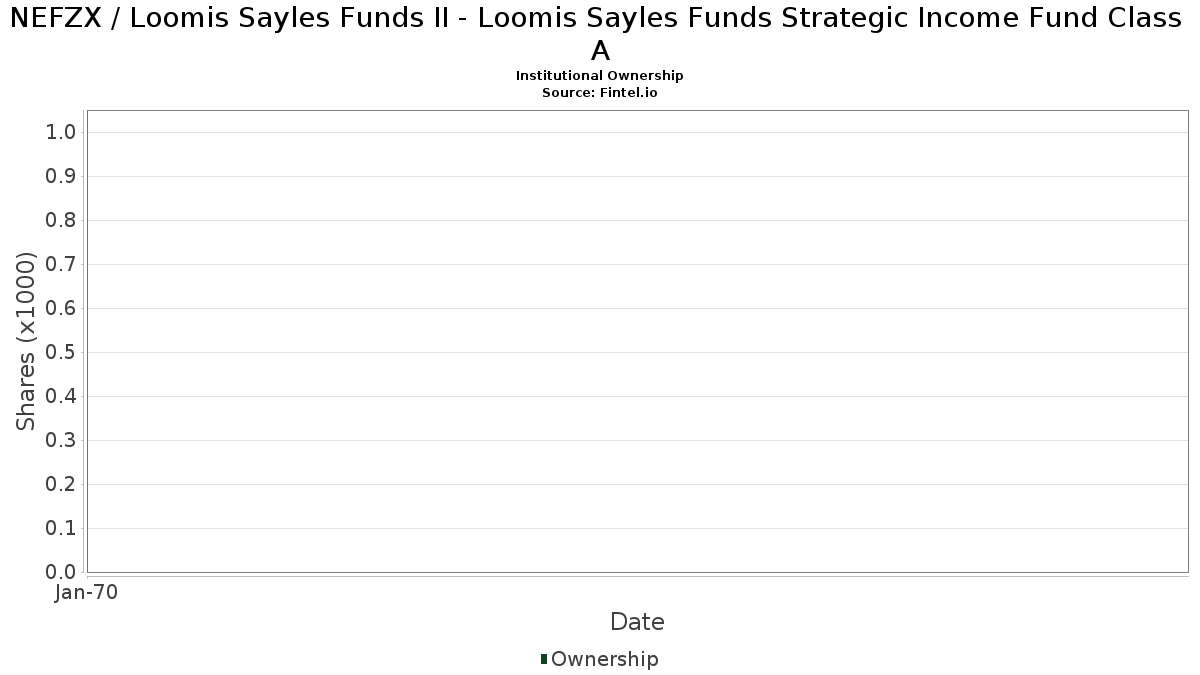Click the Shares (x1000) y-axis title
The height and width of the screenshot is (675, 1200).
click(26, 342)
